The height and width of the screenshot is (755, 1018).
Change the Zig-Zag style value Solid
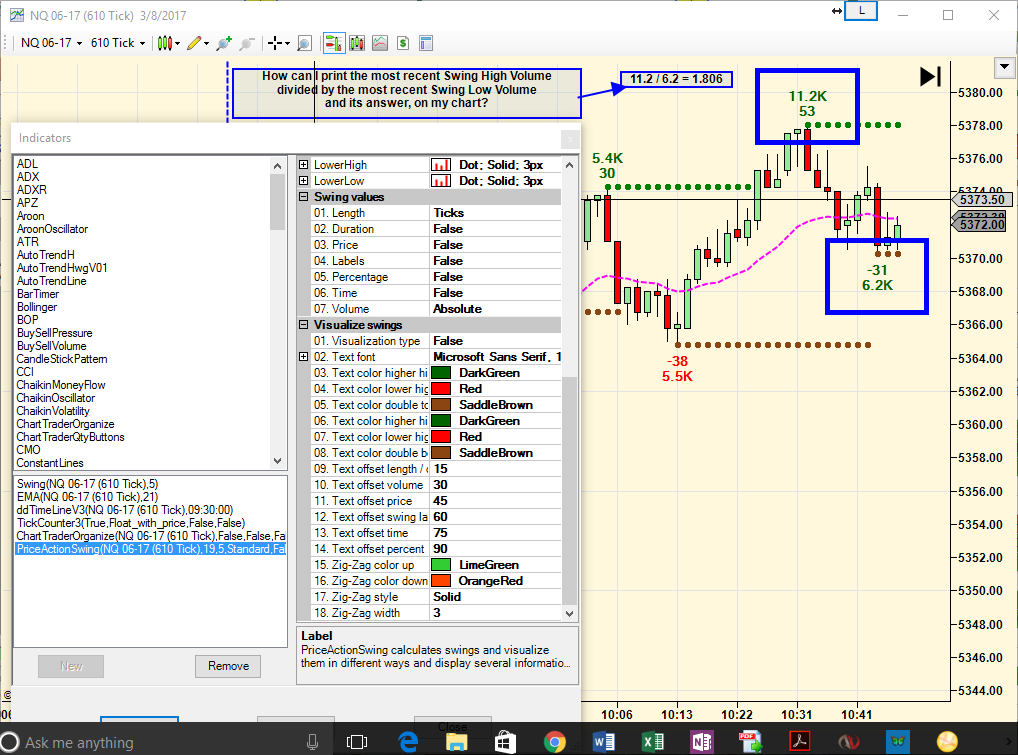[495, 597]
